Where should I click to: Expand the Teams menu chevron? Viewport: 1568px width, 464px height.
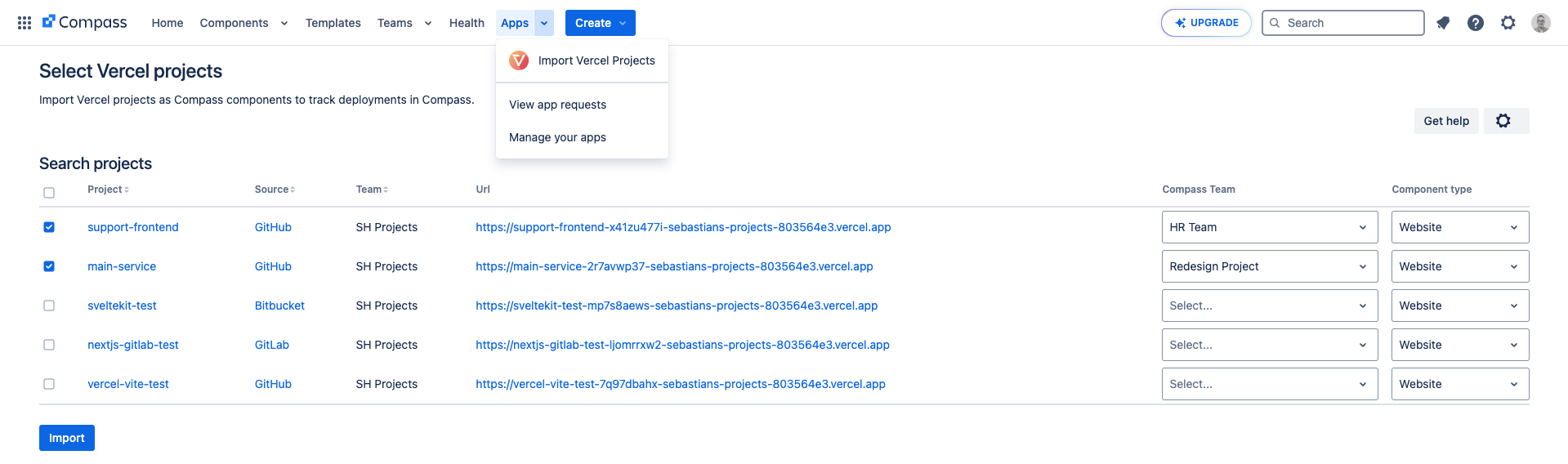pyautogui.click(x=428, y=23)
